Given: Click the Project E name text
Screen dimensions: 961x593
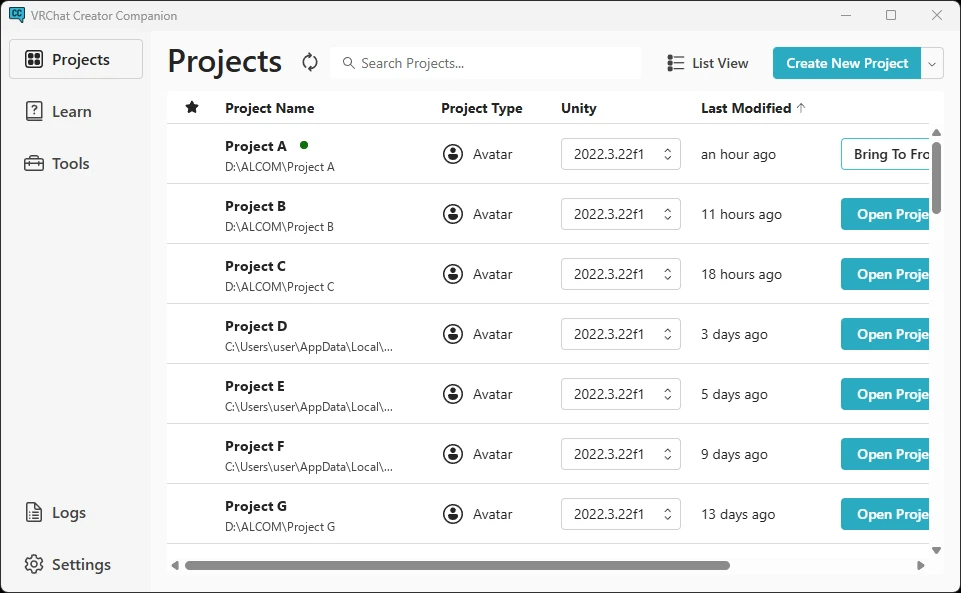Looking at the screenshot, I should [x=255, y=387].
